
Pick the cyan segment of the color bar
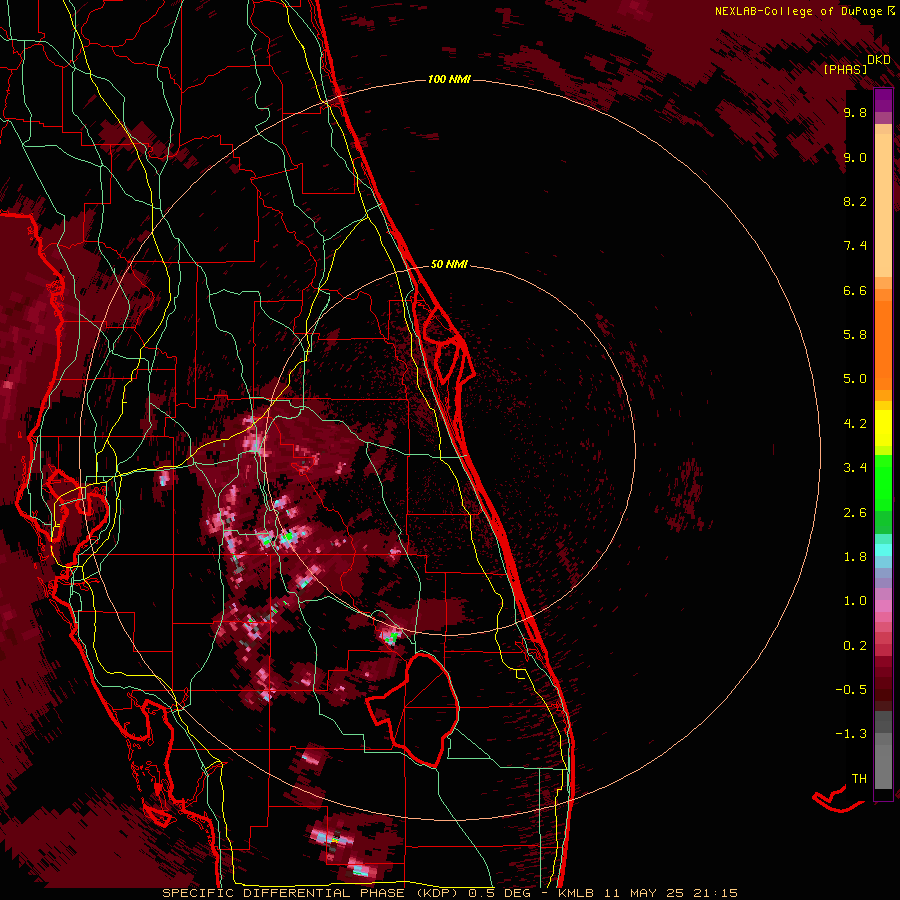(x=883, y=550)
